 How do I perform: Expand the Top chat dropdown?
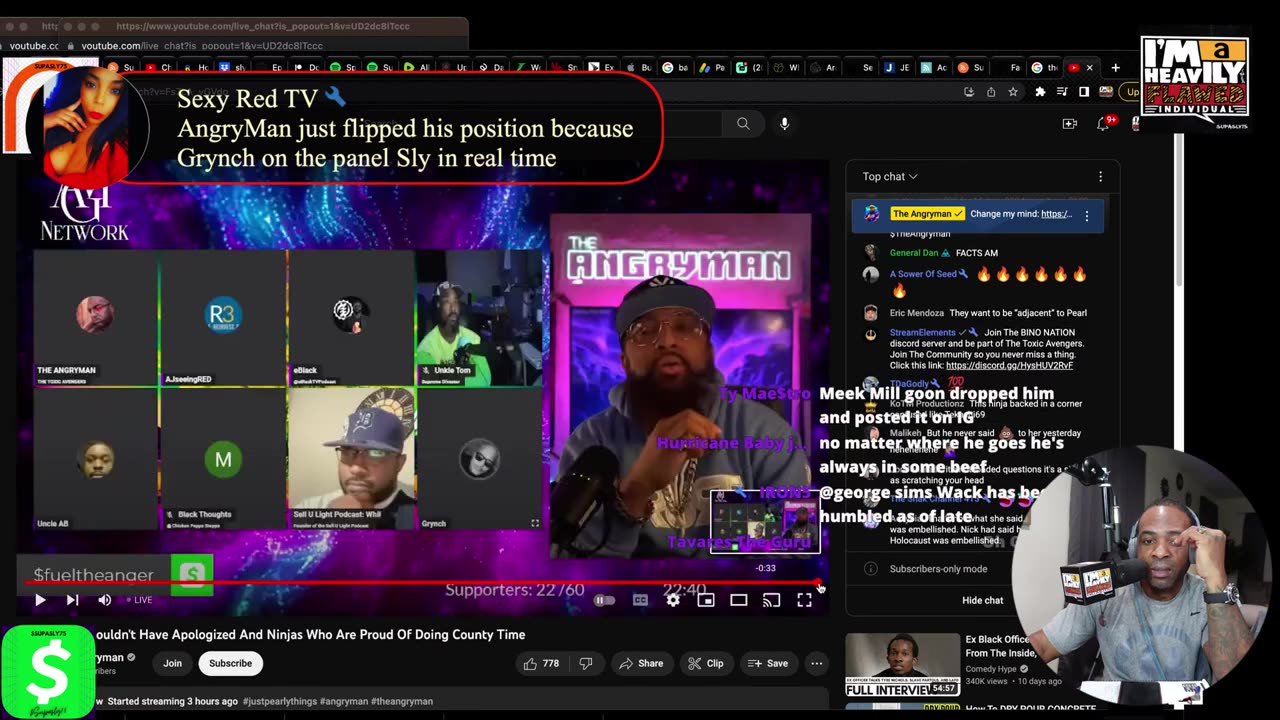click(890, 177)
